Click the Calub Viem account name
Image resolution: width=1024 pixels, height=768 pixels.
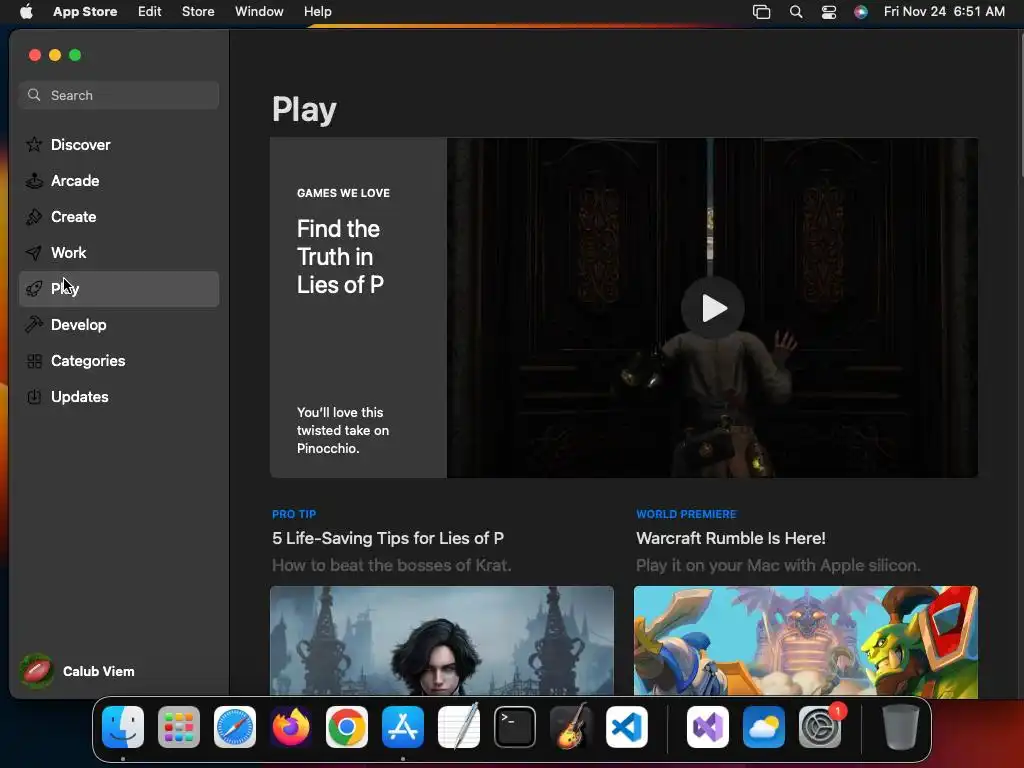(x=99, y=671)
